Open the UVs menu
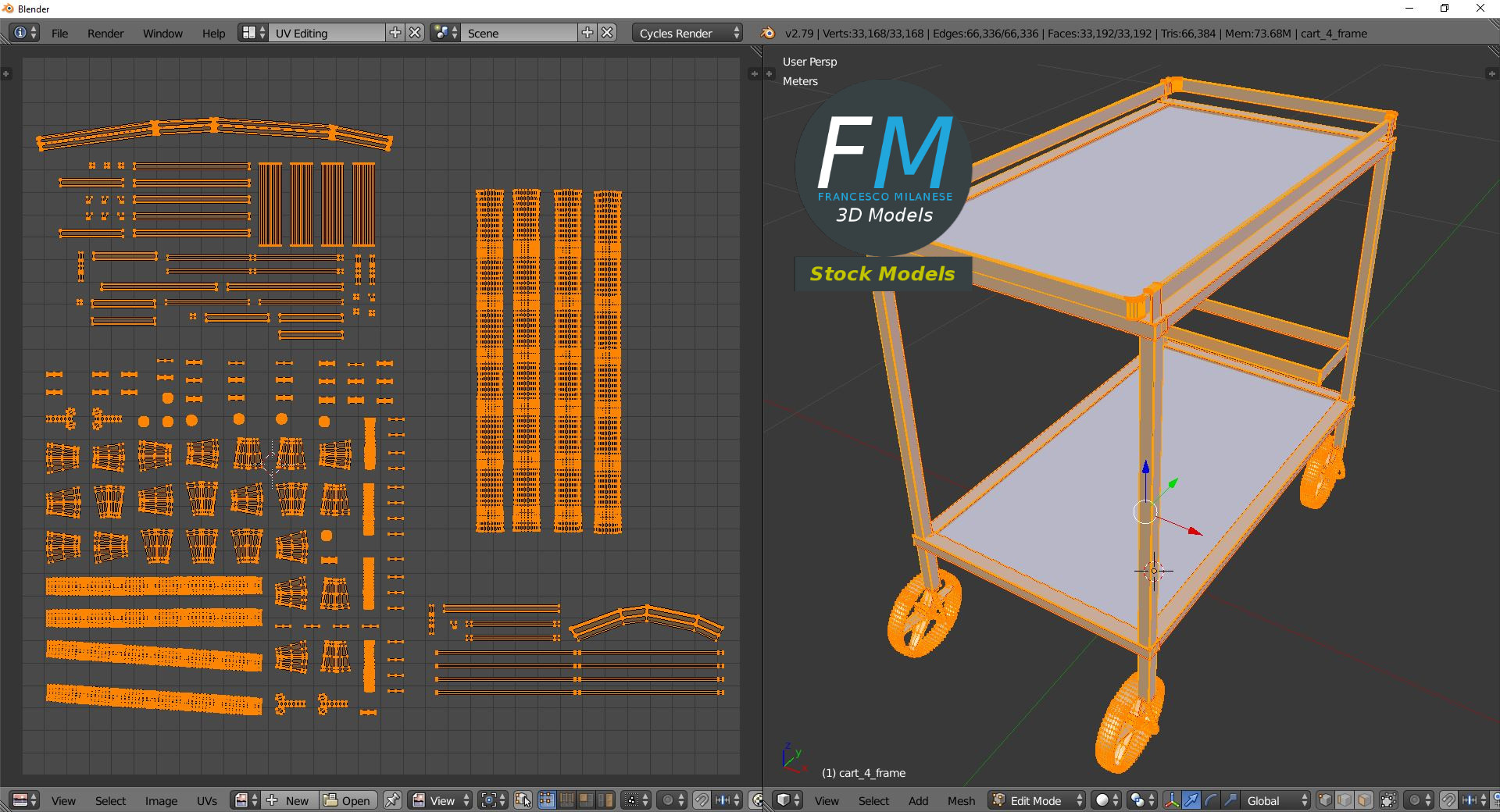 point(207,800)
